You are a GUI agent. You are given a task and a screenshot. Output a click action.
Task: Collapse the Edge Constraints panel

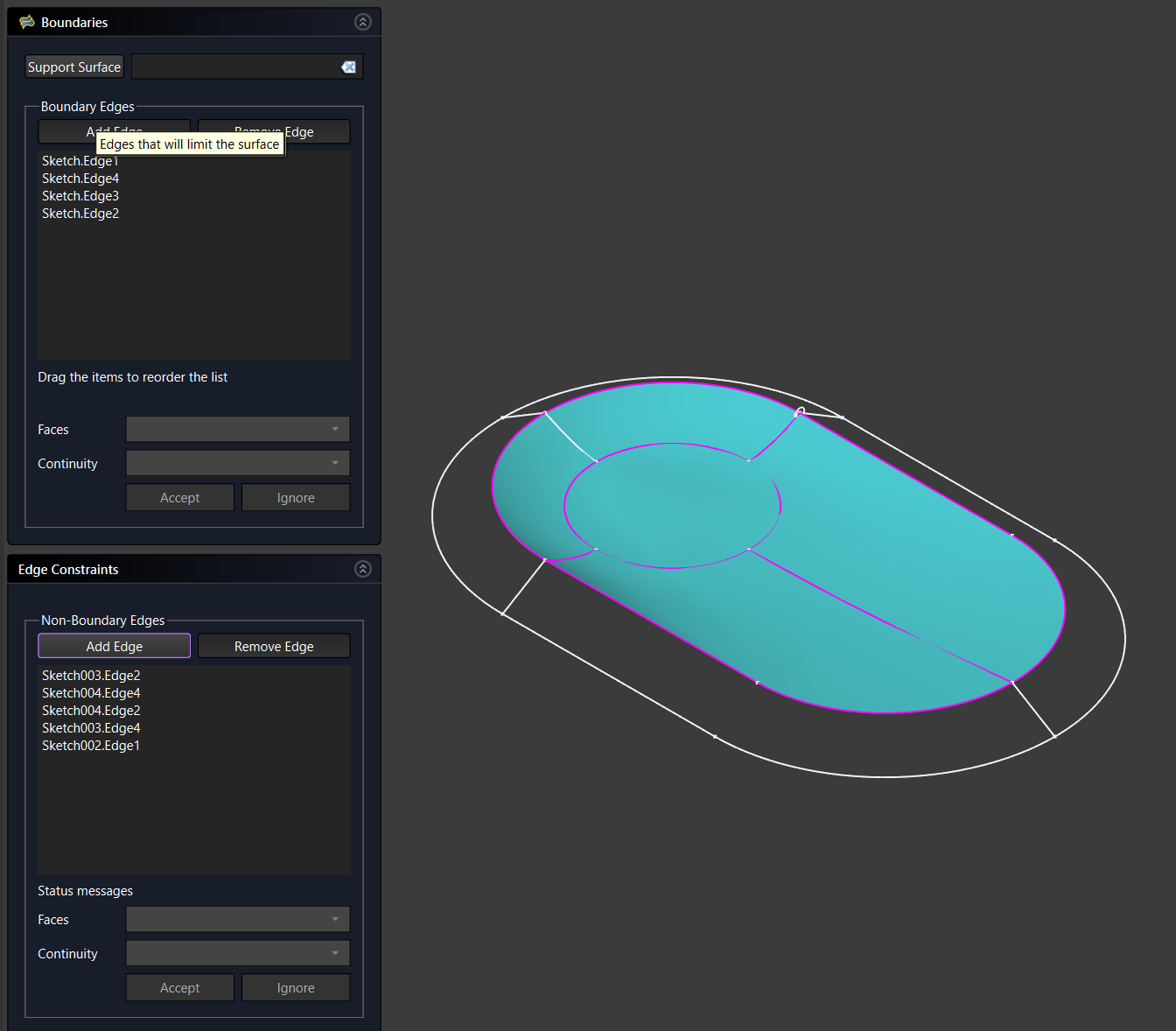(362, 569)
